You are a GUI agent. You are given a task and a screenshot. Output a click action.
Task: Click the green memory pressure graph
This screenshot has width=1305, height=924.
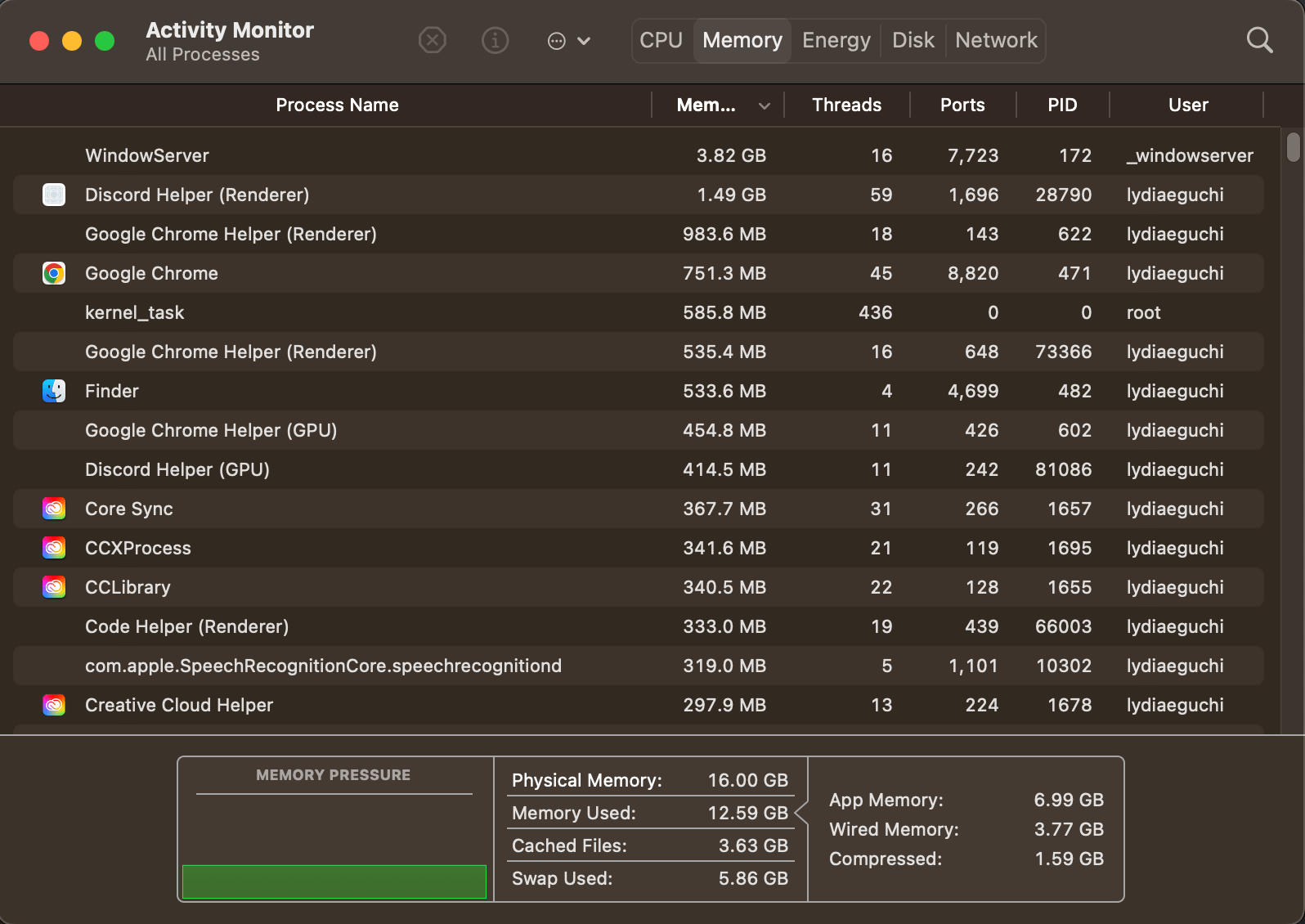[x=334, y=881]
